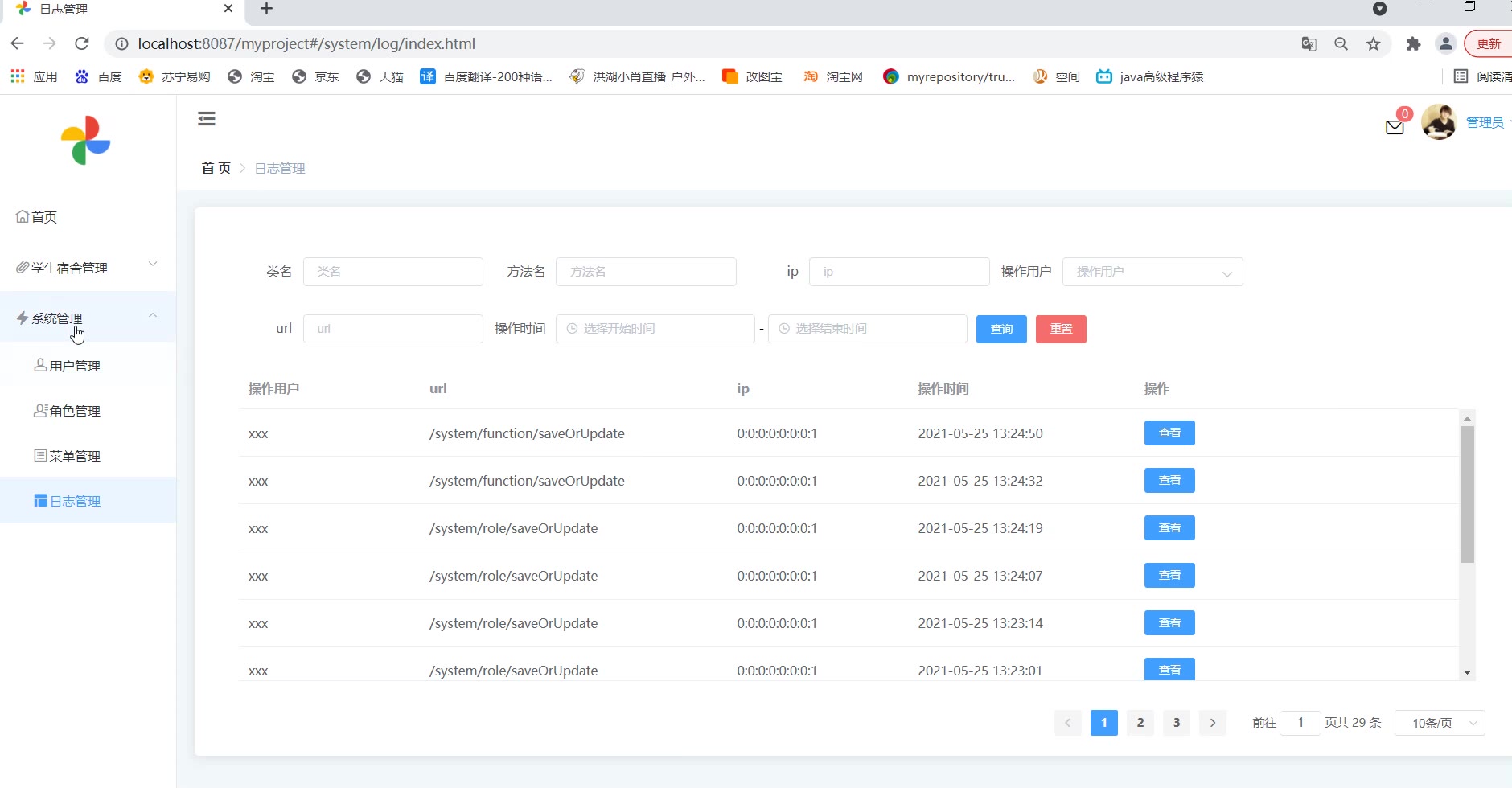Go to page 2 of the log table

click(1140, 723)
